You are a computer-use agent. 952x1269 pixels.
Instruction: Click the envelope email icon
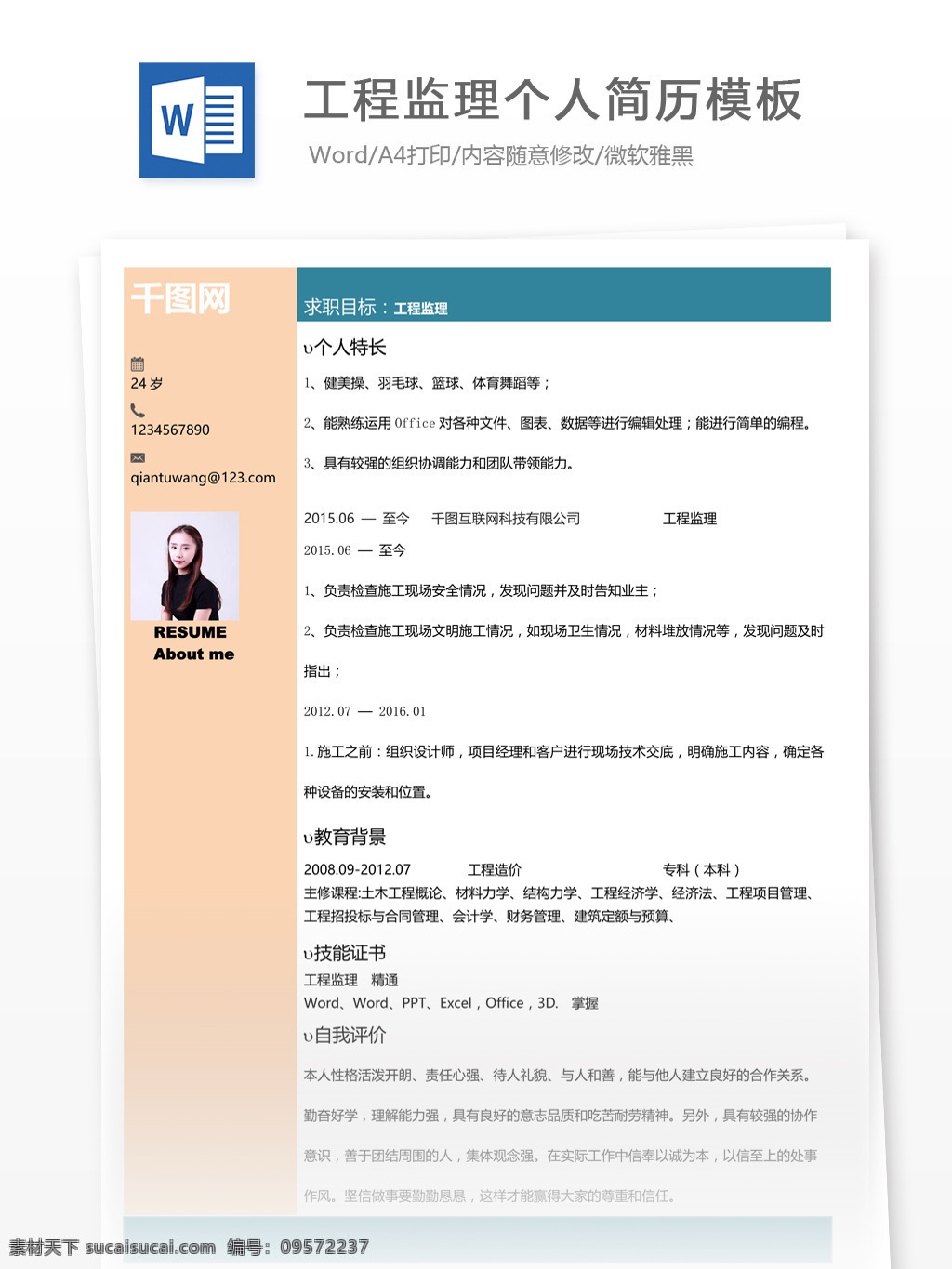tap(138, 457)
